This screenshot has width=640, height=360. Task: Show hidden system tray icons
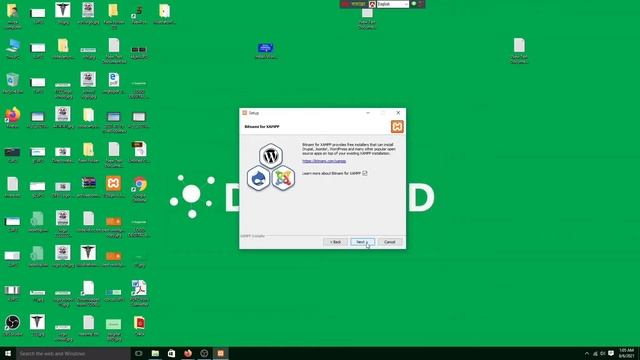point(587,353)
